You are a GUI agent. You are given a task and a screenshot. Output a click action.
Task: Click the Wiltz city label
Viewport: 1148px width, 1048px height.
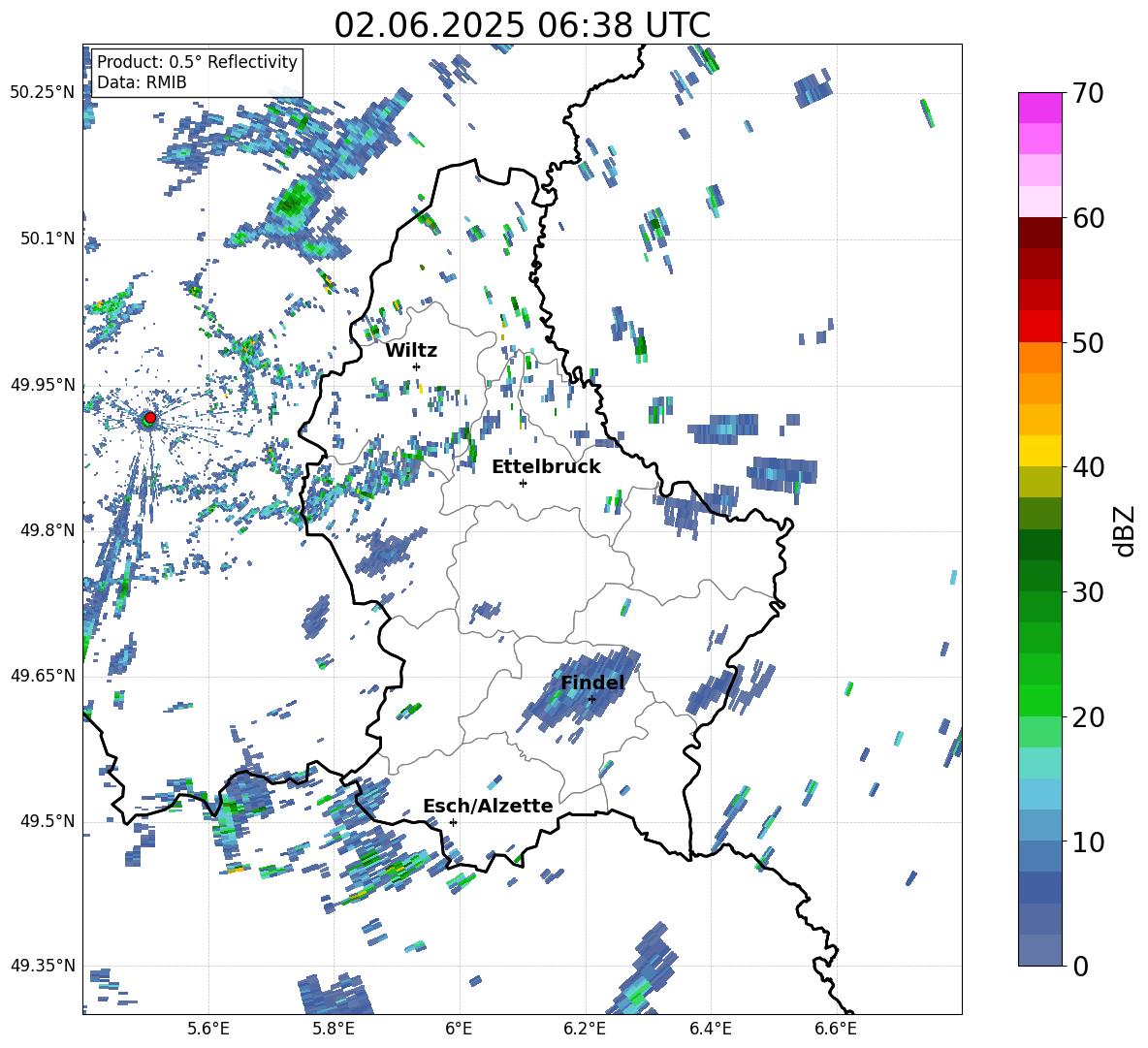coord(411,351)
